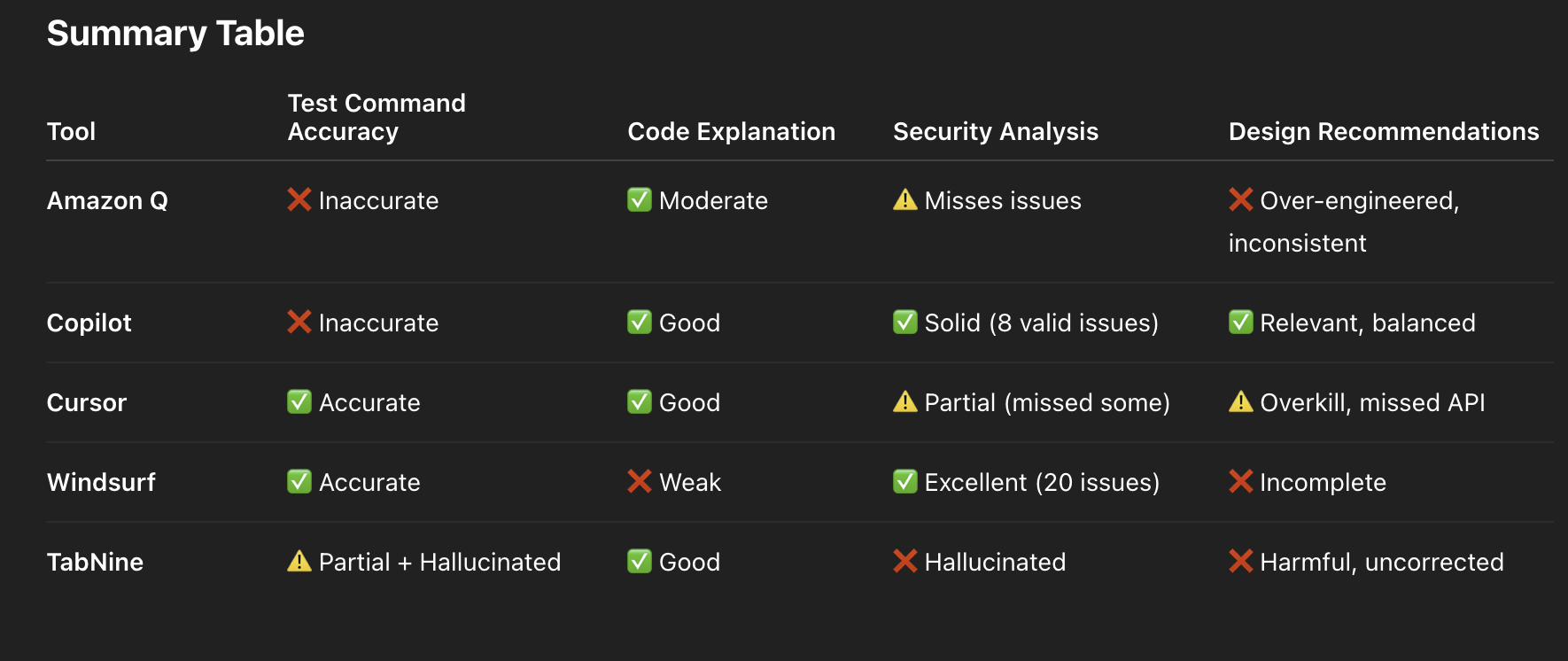The width and height of the screenshot is (1568, 661).
Task: Click the red X icon beside Amazon Q Inaccurate
Action: point(299,200)
